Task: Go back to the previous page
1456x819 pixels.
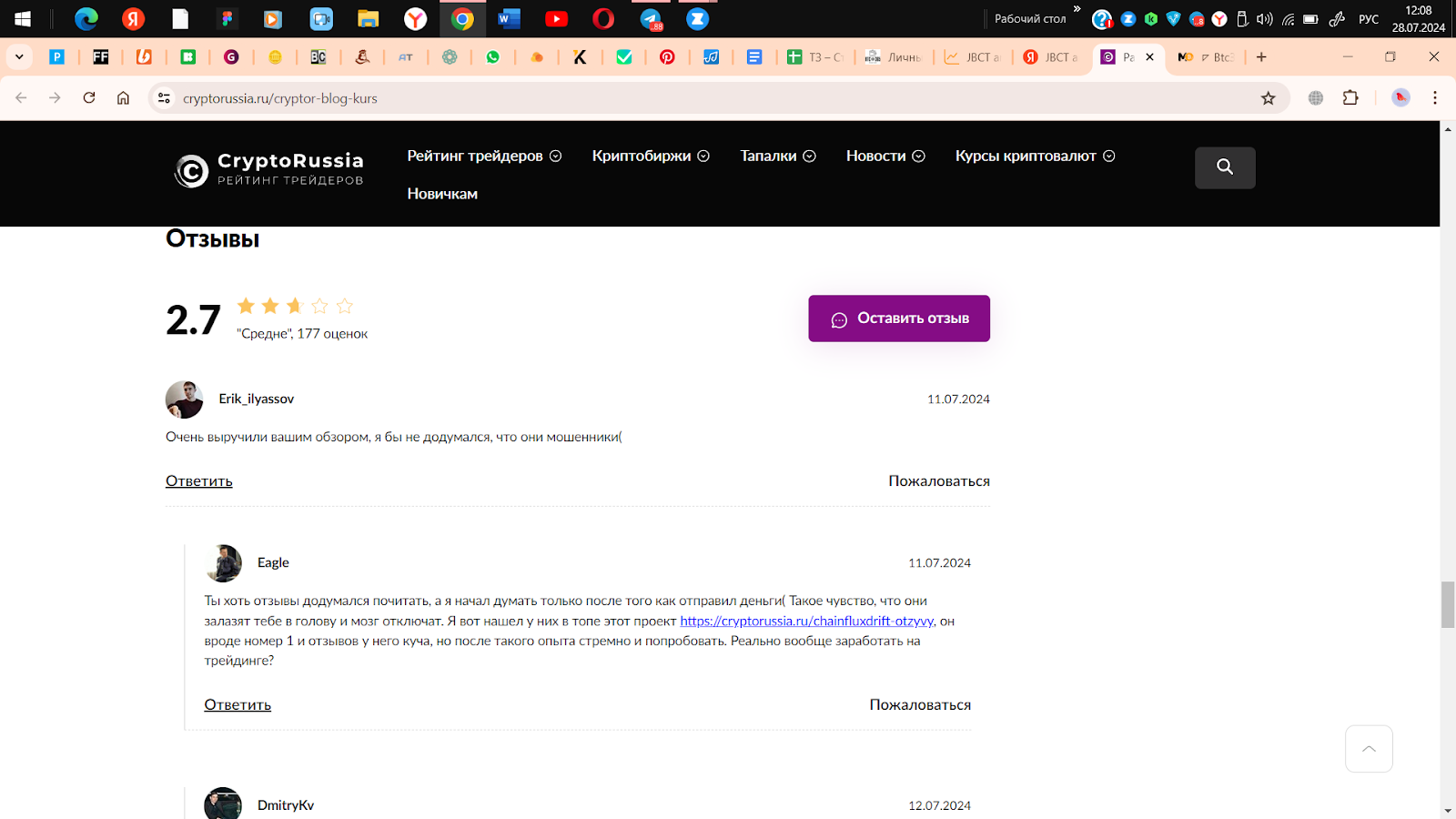Action: [21, 97]
